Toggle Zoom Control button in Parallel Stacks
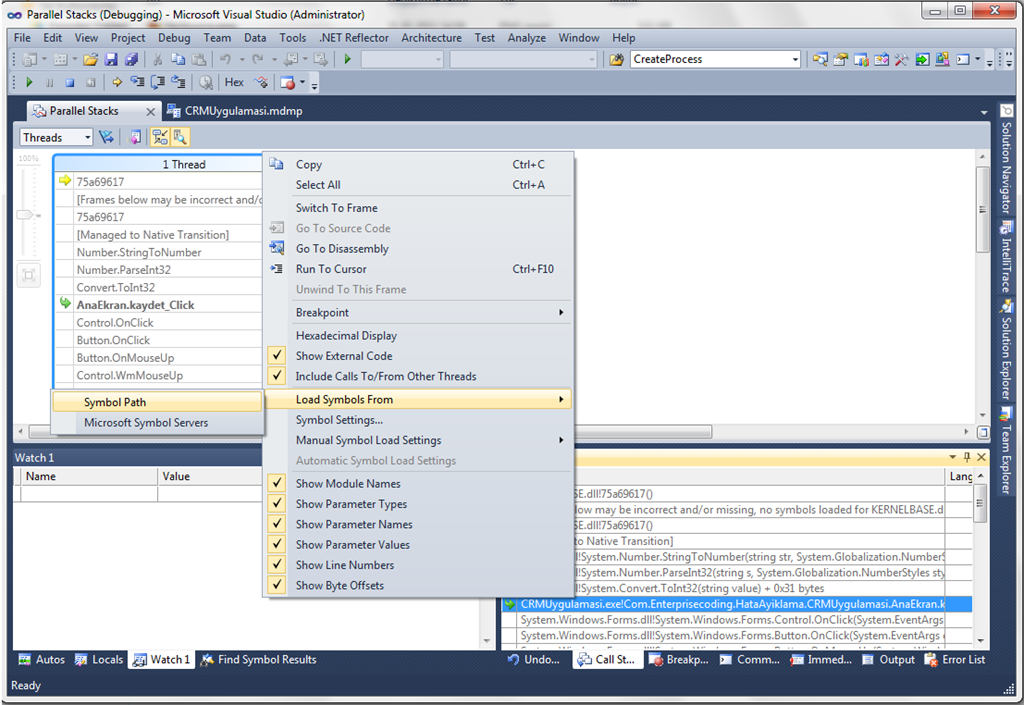Screen dimensions: 1024x705 [180, 137]
